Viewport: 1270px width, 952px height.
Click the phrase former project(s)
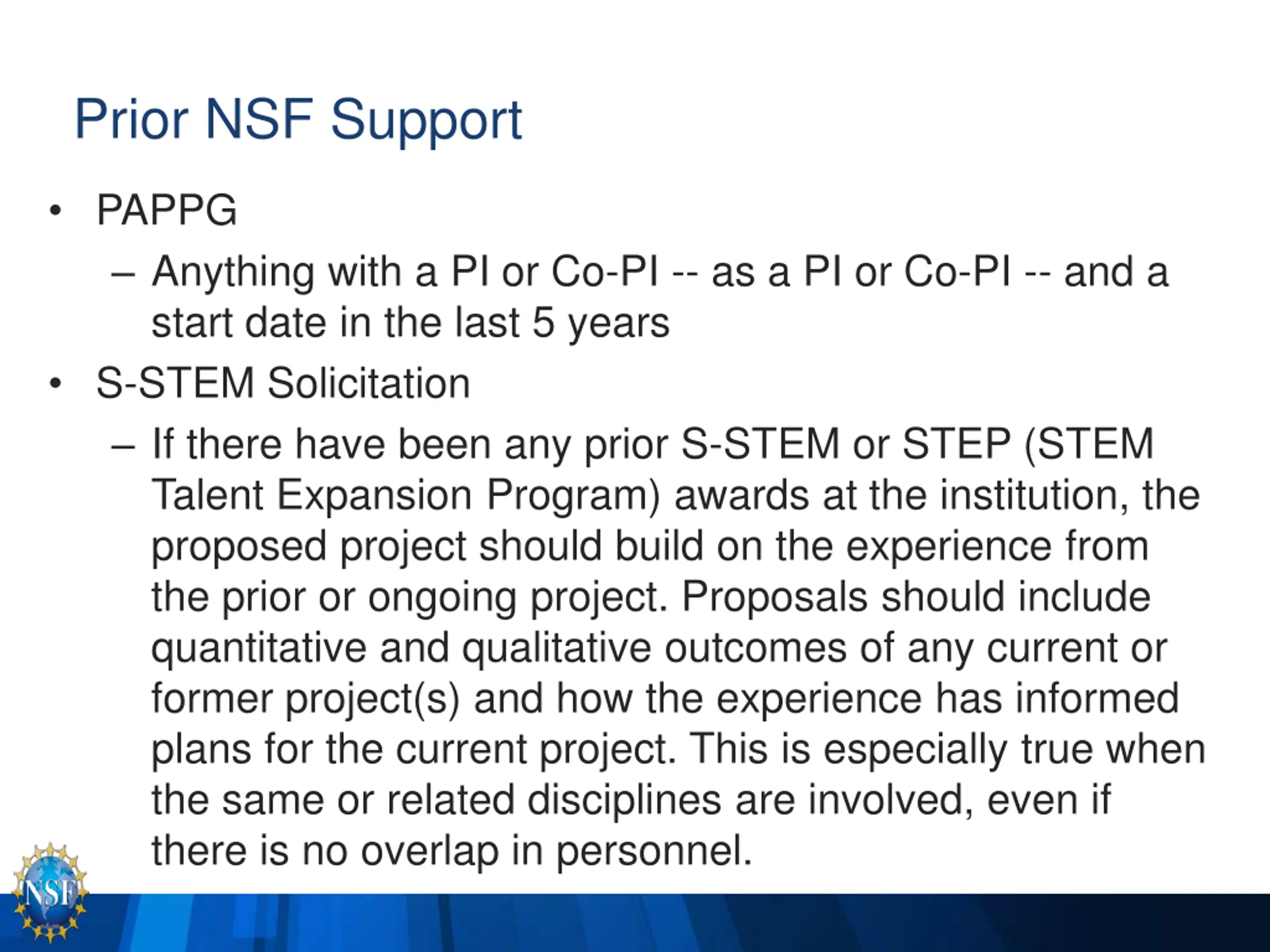point(306,700)
